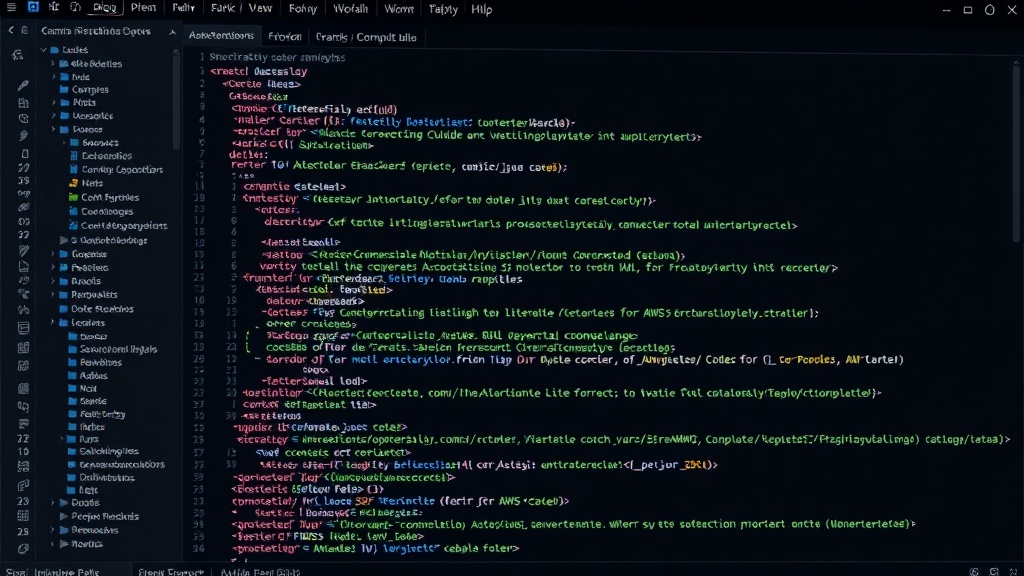The width and height of the screenshot is (1024, 576).
Task: Click the first code line in editor
Action: coord(277,57)
